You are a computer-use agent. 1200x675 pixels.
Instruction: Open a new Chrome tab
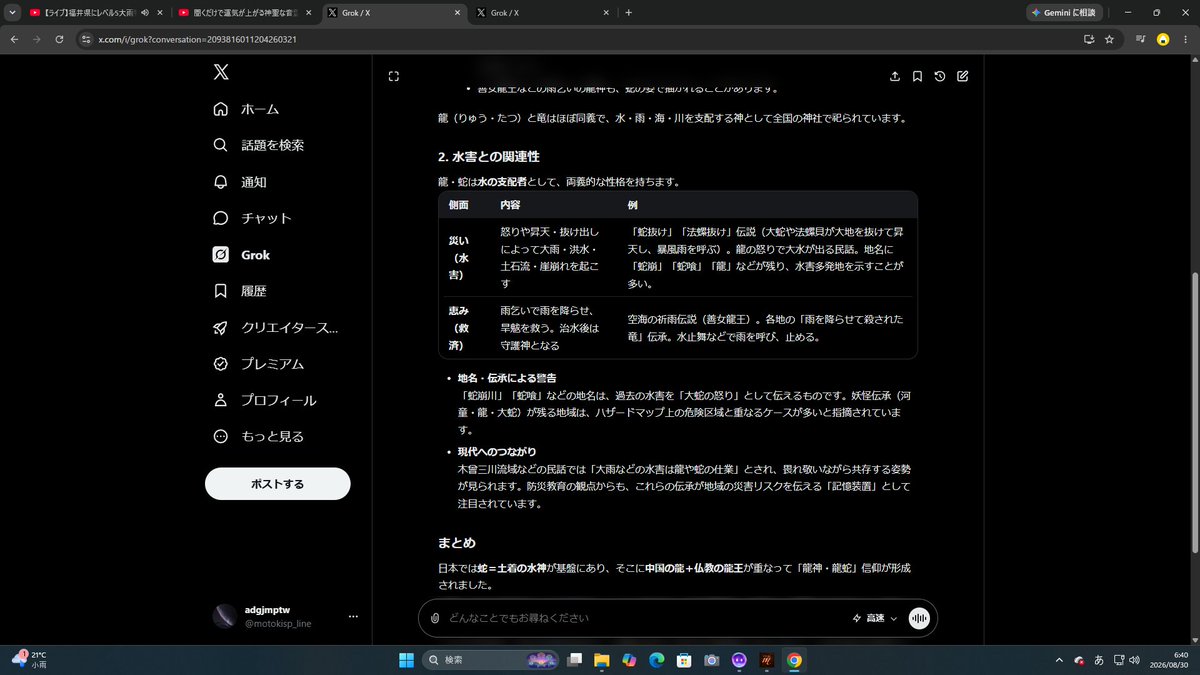click(628, 13)
